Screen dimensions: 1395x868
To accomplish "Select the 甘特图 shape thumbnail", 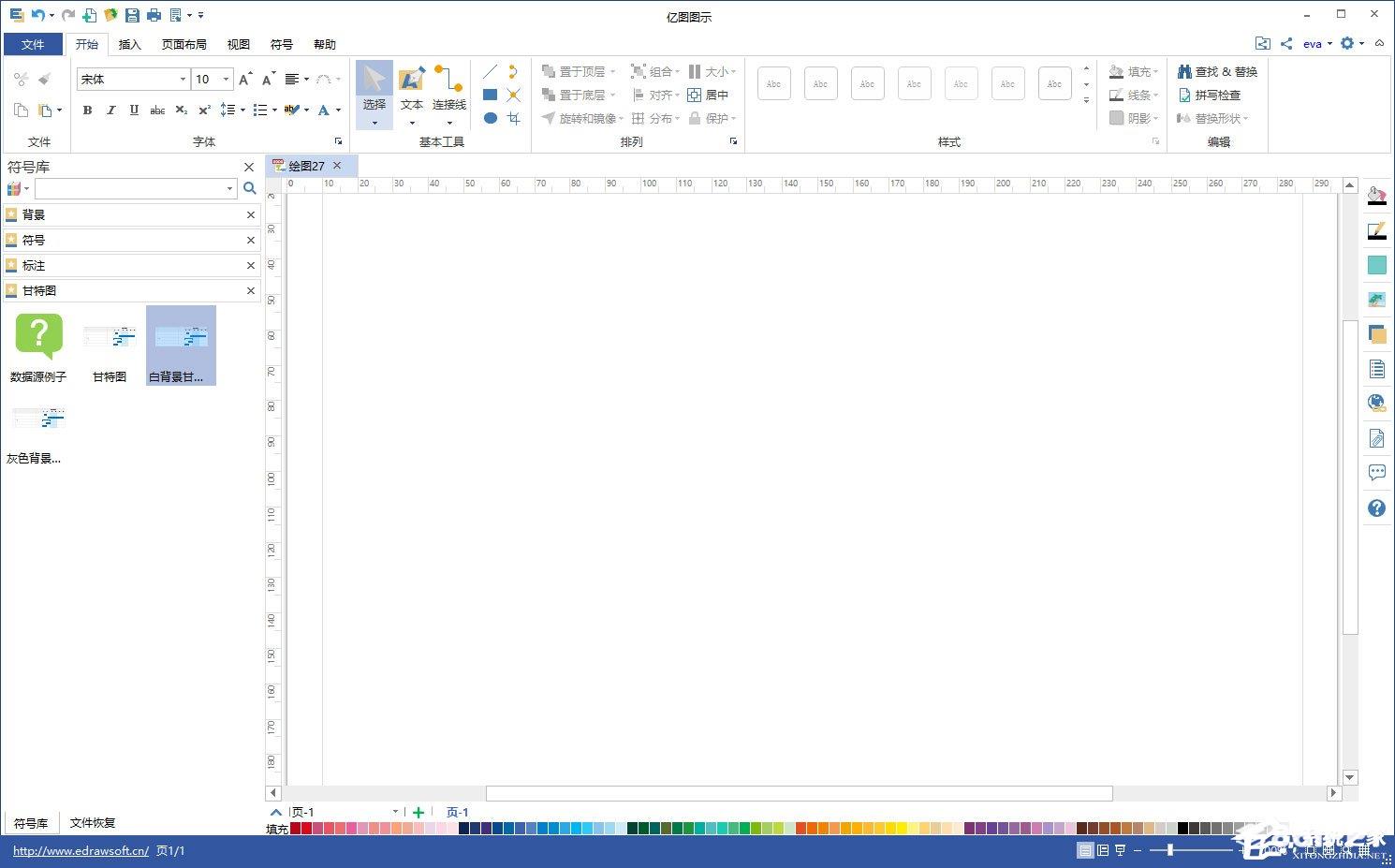I will click(110, 346).
